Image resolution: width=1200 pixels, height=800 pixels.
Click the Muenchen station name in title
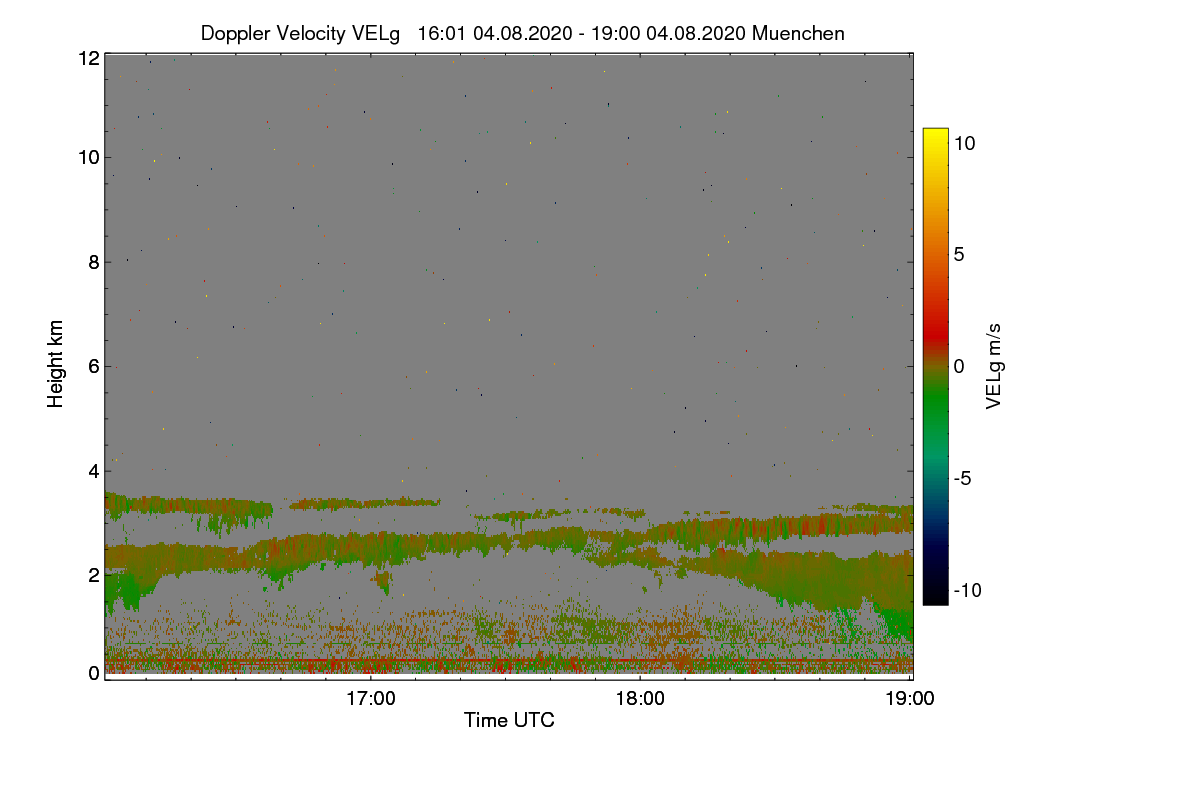(798, 33)
